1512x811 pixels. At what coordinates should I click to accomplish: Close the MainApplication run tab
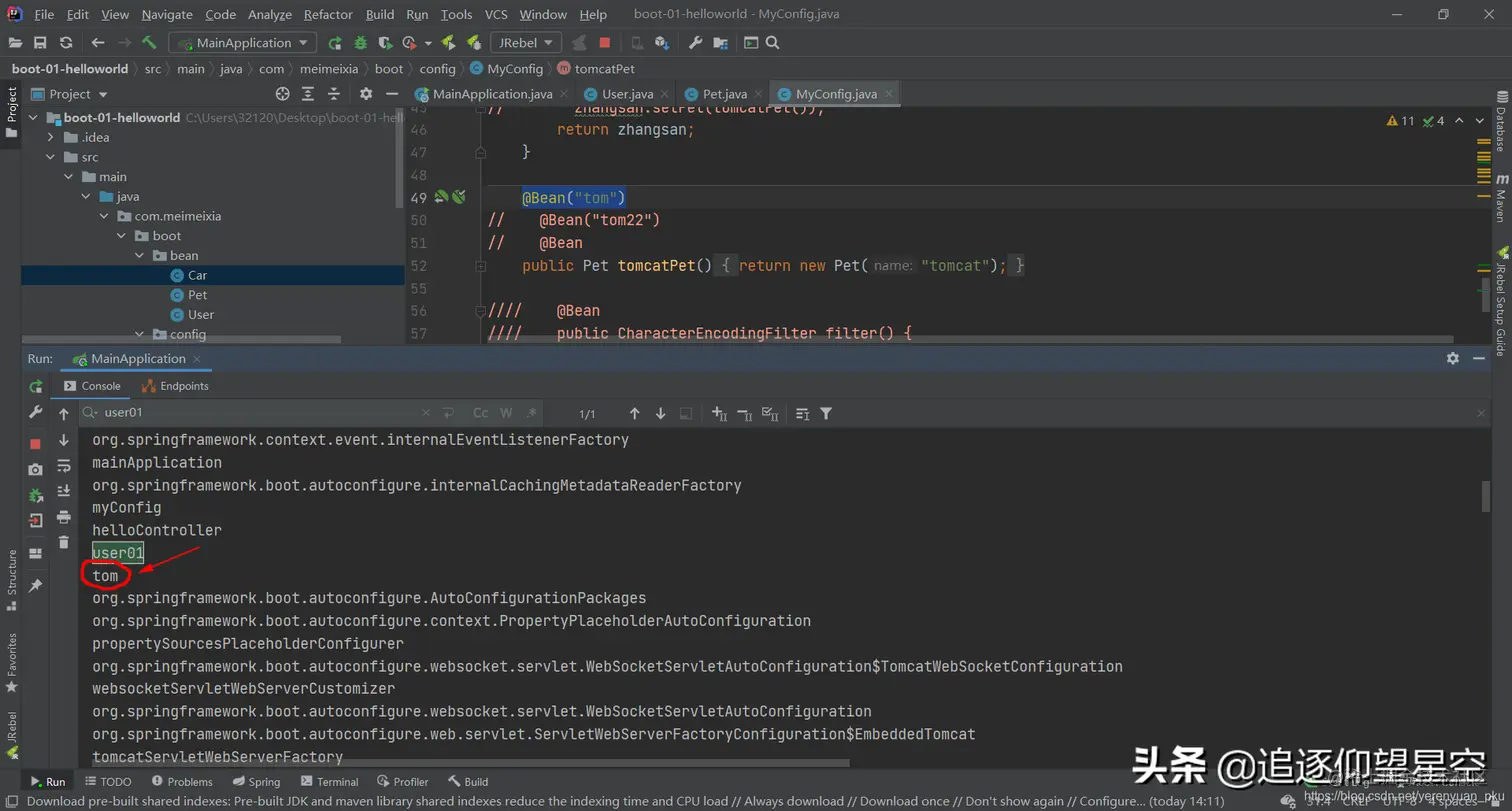pos(197,359)
